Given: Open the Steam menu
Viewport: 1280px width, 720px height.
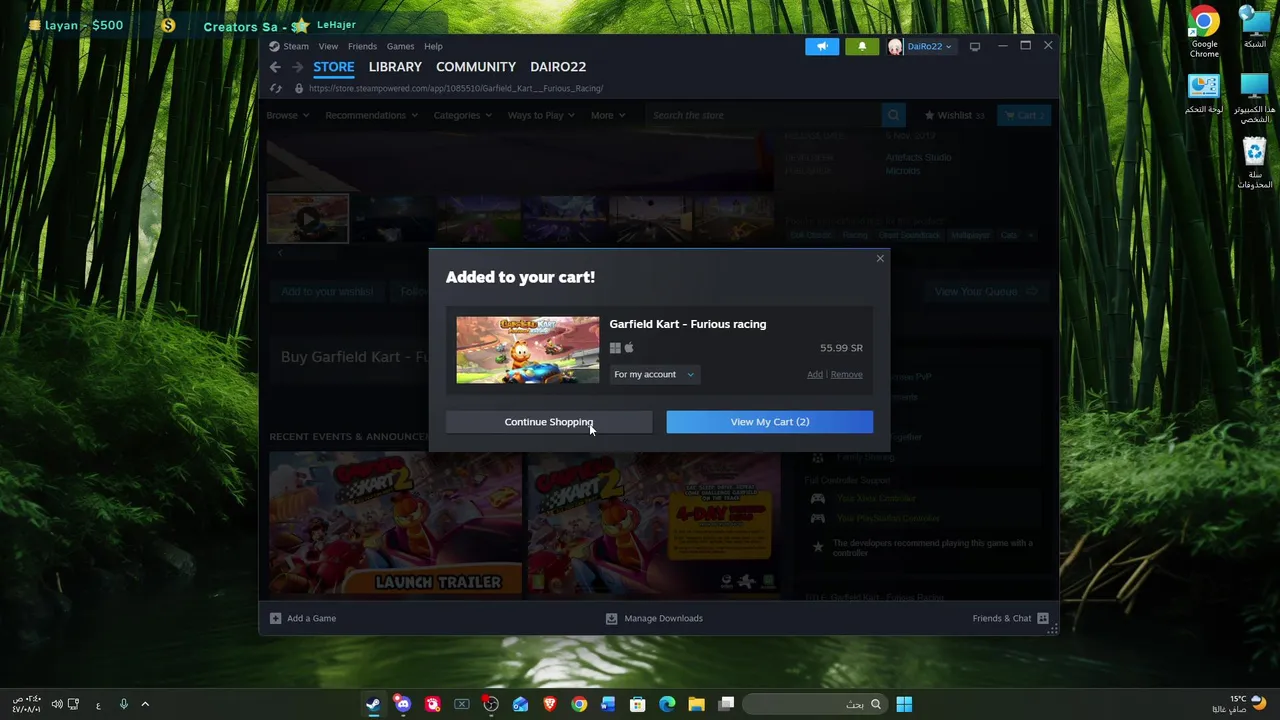Looking at the screenshot, I should pyautogui.click(x=296, y=46).
